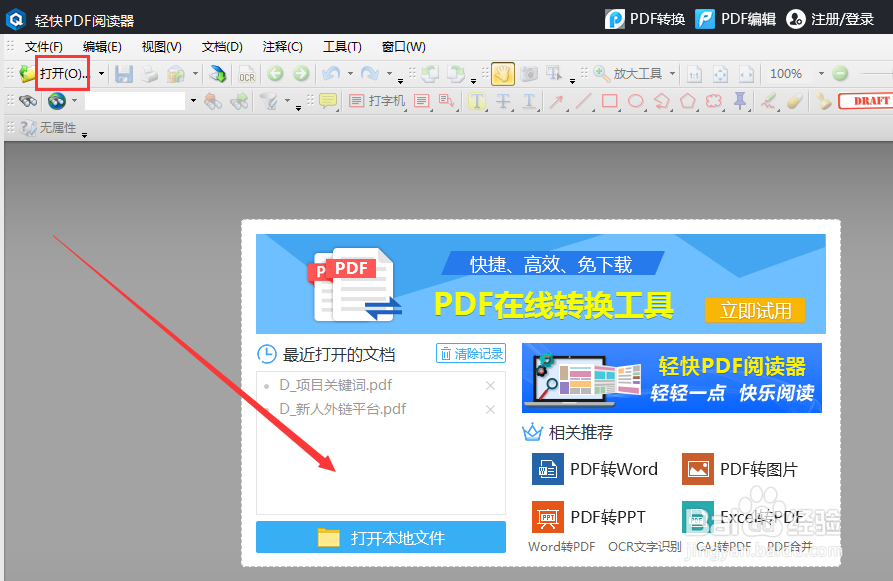The width and height of the screenshot is (893, 581).
Task: Open the 编辑(E) menu
Action: click(102, 47)
